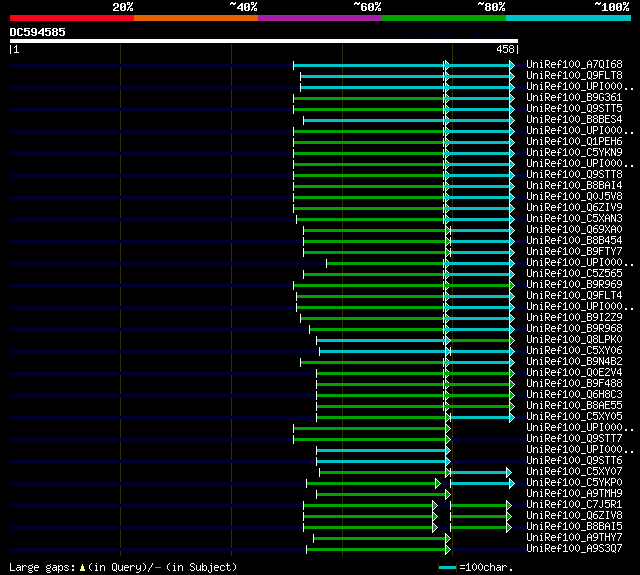This screenshot has width=640, height=575.
Task: Select the UniRef100_Q69XA0 label
Action: [574, 230]
